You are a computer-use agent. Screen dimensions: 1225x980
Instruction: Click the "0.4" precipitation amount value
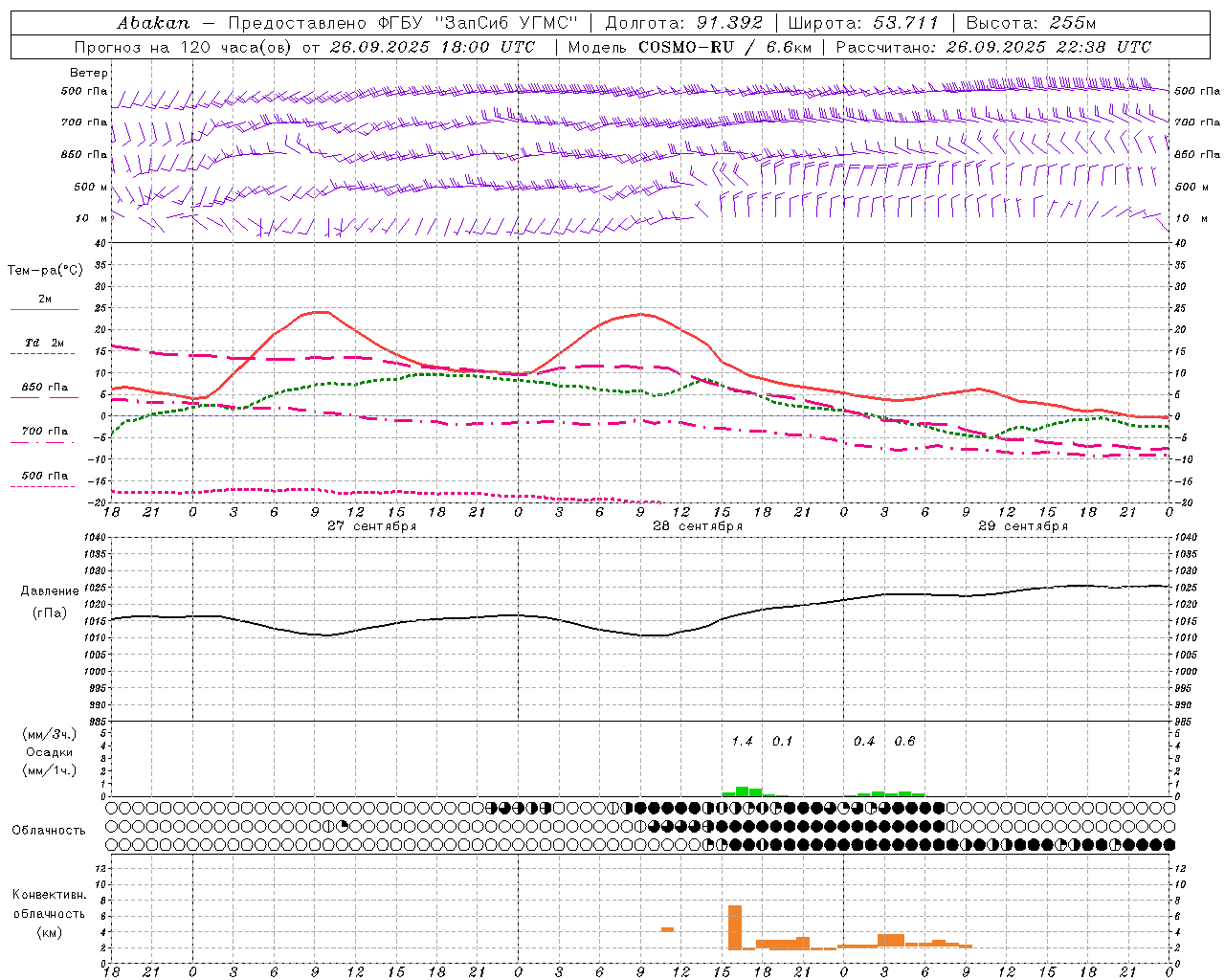pos(864,742)
